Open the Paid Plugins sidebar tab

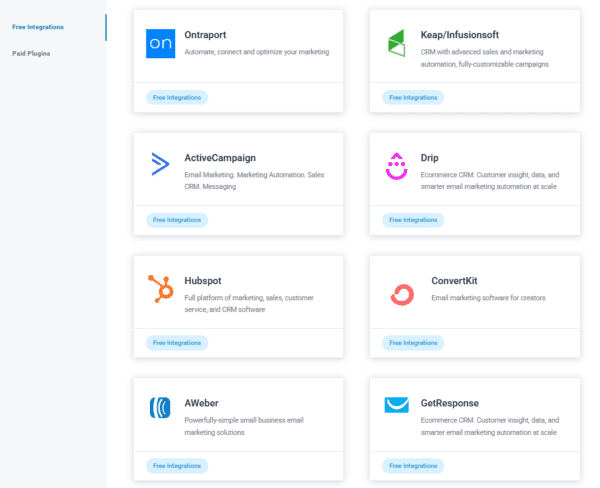click(31, 53)
